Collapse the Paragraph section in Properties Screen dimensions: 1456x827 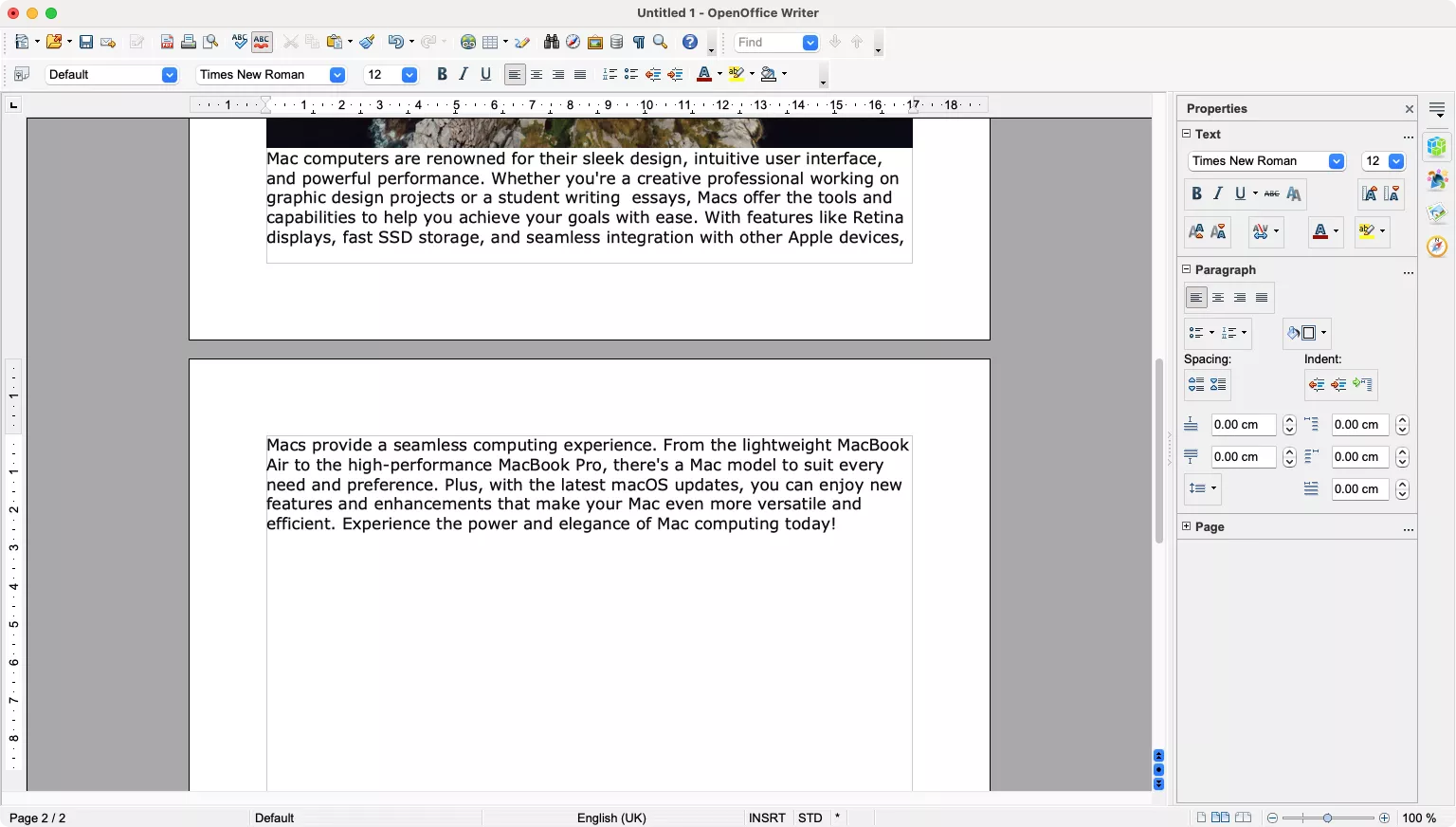(1187, 269)
